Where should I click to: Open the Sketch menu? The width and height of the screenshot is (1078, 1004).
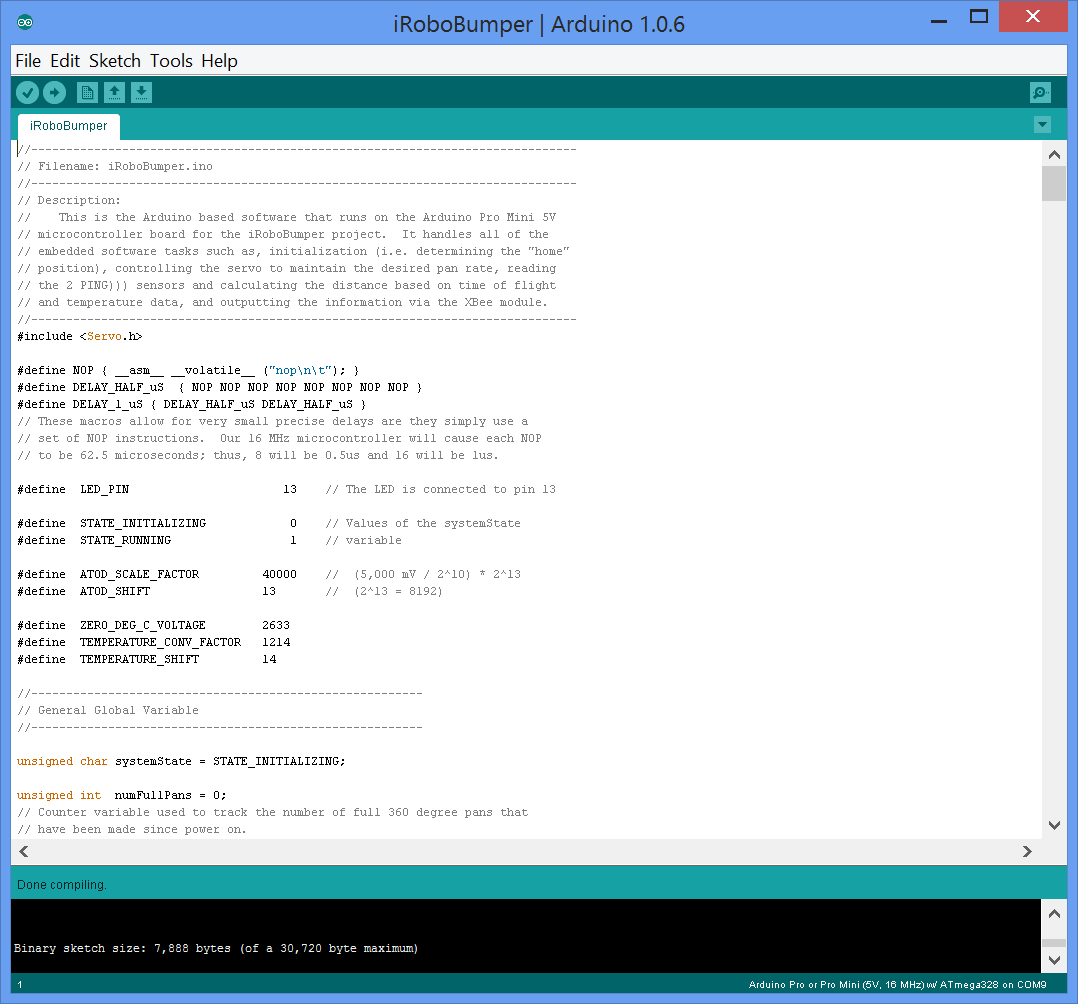pyautogui.click(x=115, y=61)
